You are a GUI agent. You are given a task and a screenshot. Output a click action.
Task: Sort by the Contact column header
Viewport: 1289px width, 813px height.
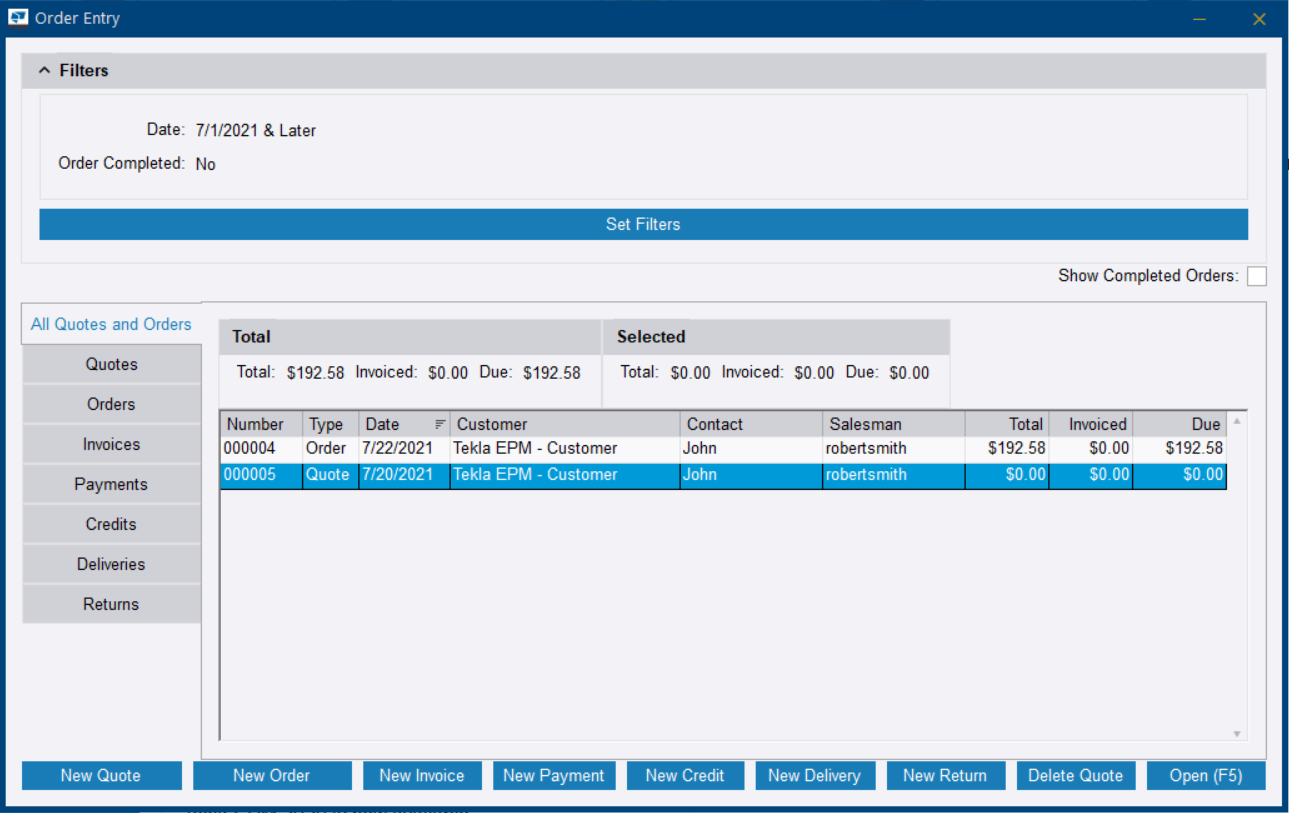[751, 424]
